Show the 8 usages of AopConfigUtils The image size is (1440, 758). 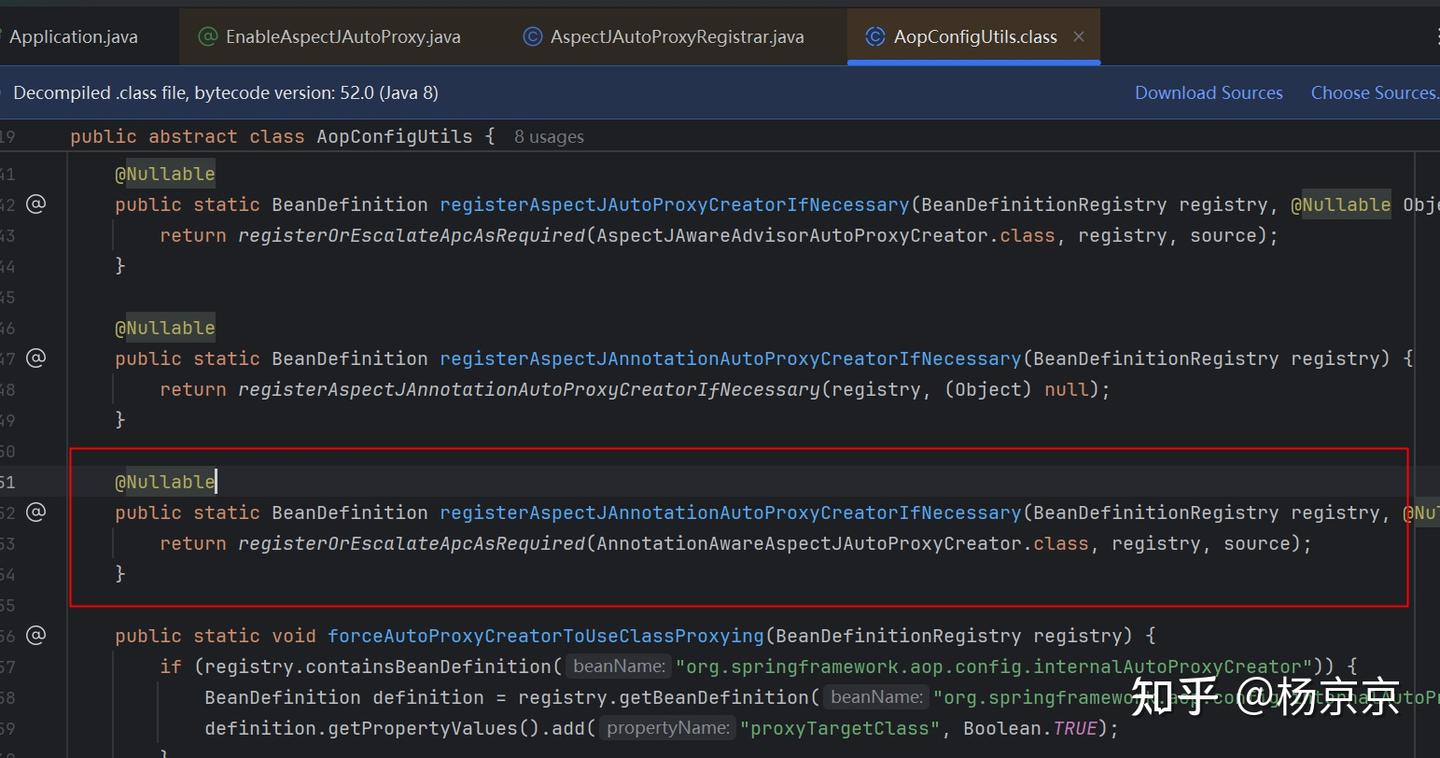click(x=548, y=137)
